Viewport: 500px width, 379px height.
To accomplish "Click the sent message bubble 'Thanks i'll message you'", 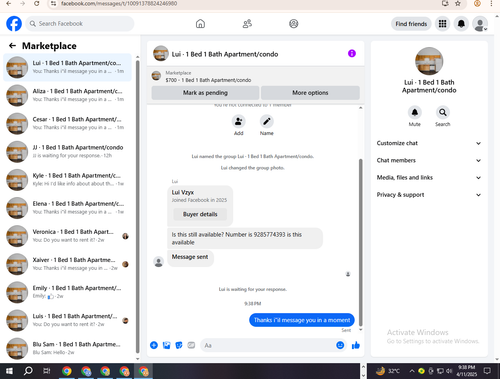I will (302, 320).
